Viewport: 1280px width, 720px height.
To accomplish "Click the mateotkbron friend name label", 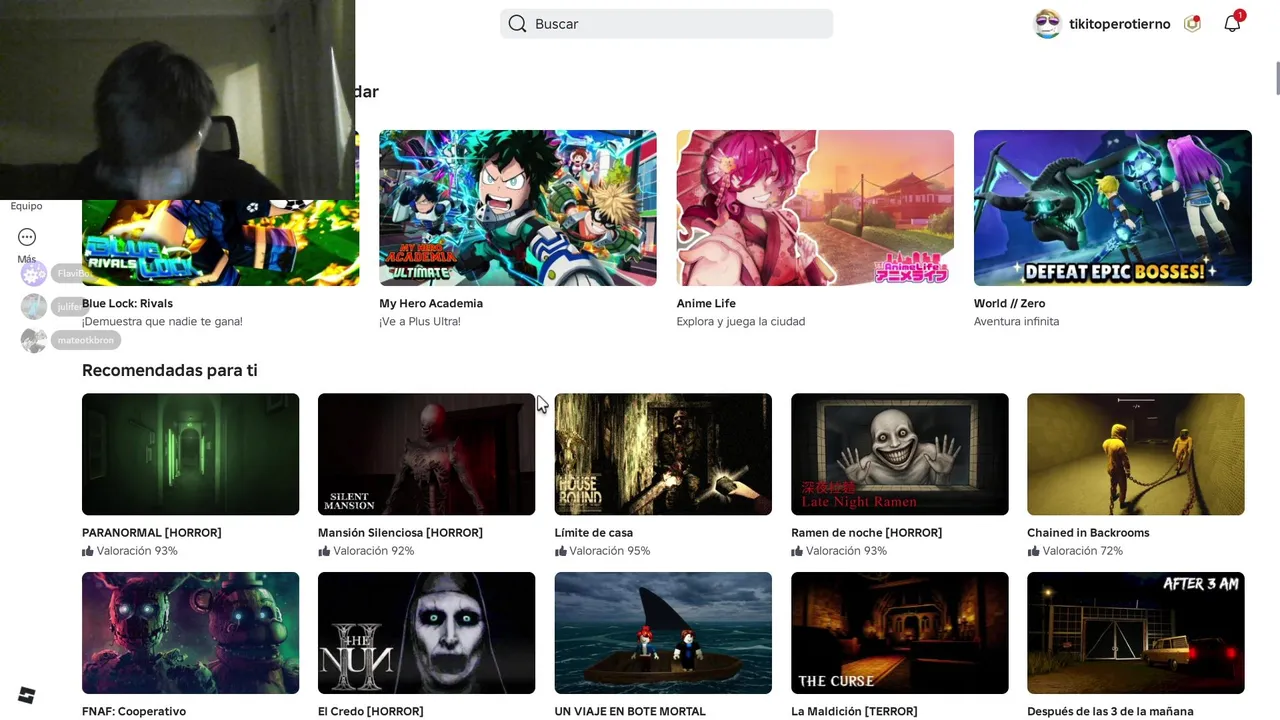I will pos(86,340).
